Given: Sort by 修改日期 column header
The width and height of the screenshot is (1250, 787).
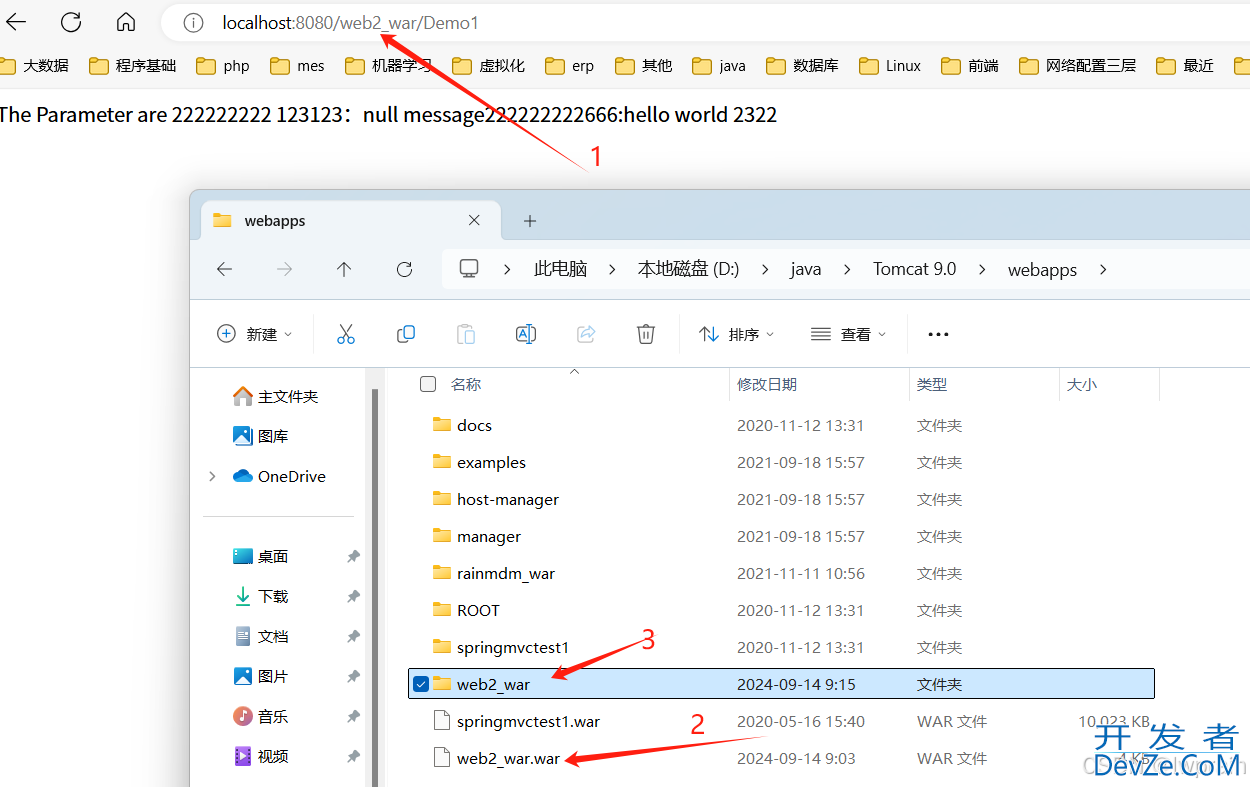Looking at the screenshot, I should 767,384.
